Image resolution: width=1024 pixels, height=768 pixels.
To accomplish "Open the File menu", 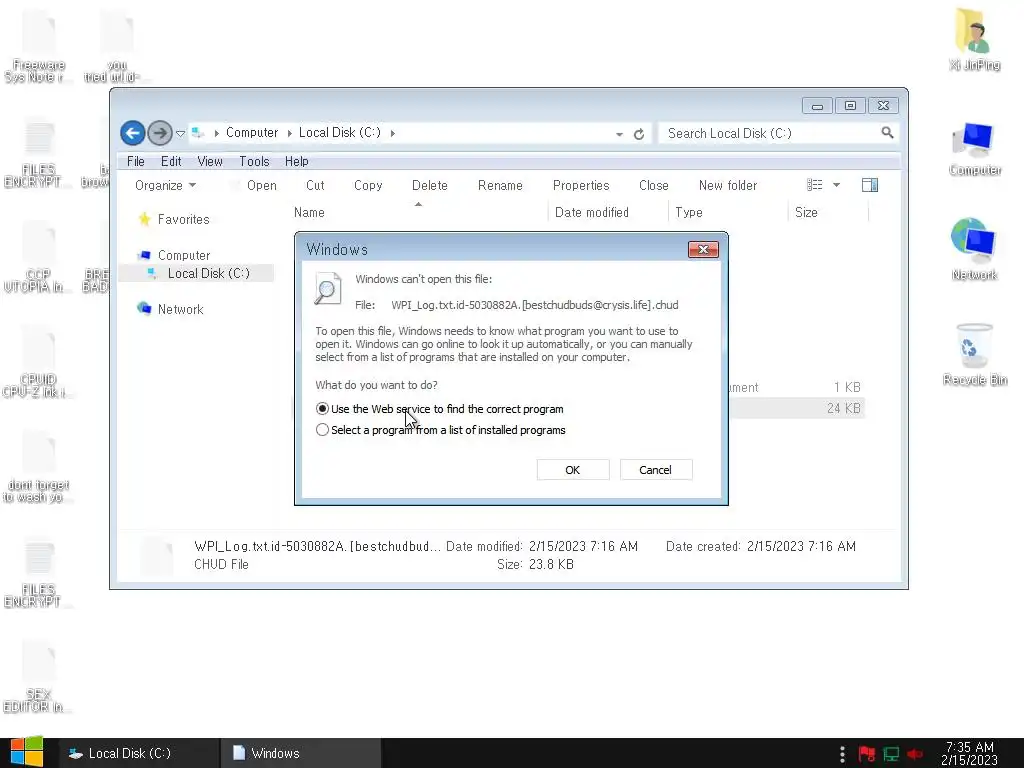I will tap(136, 161).
